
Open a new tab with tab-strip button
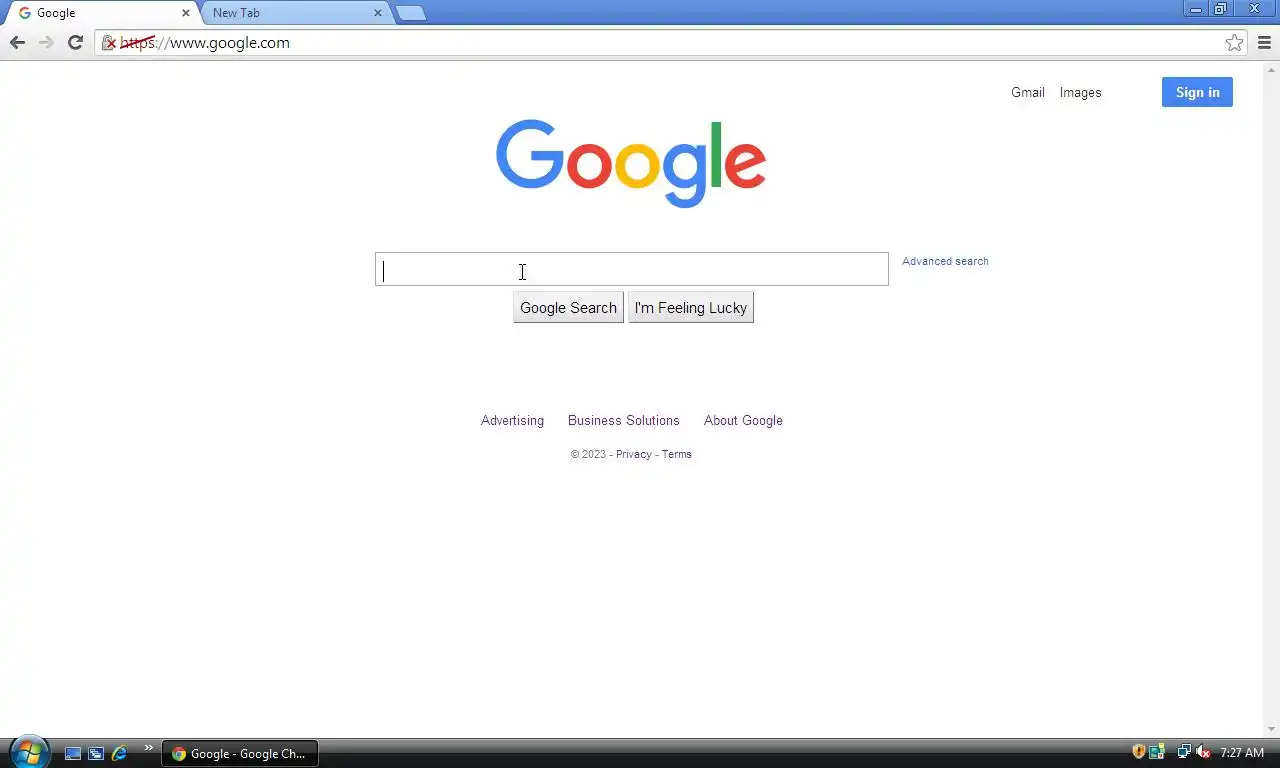pyautogui.click(x=410, y=13)
